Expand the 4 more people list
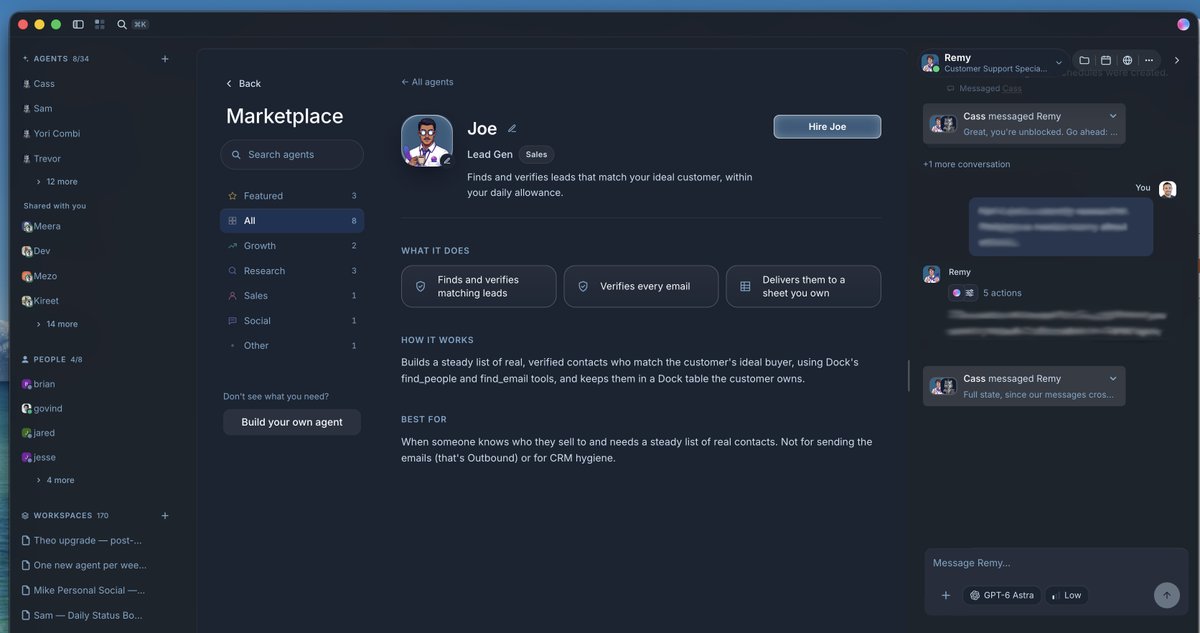Screen dimensions: 1200x633 [x=55, y=480]
